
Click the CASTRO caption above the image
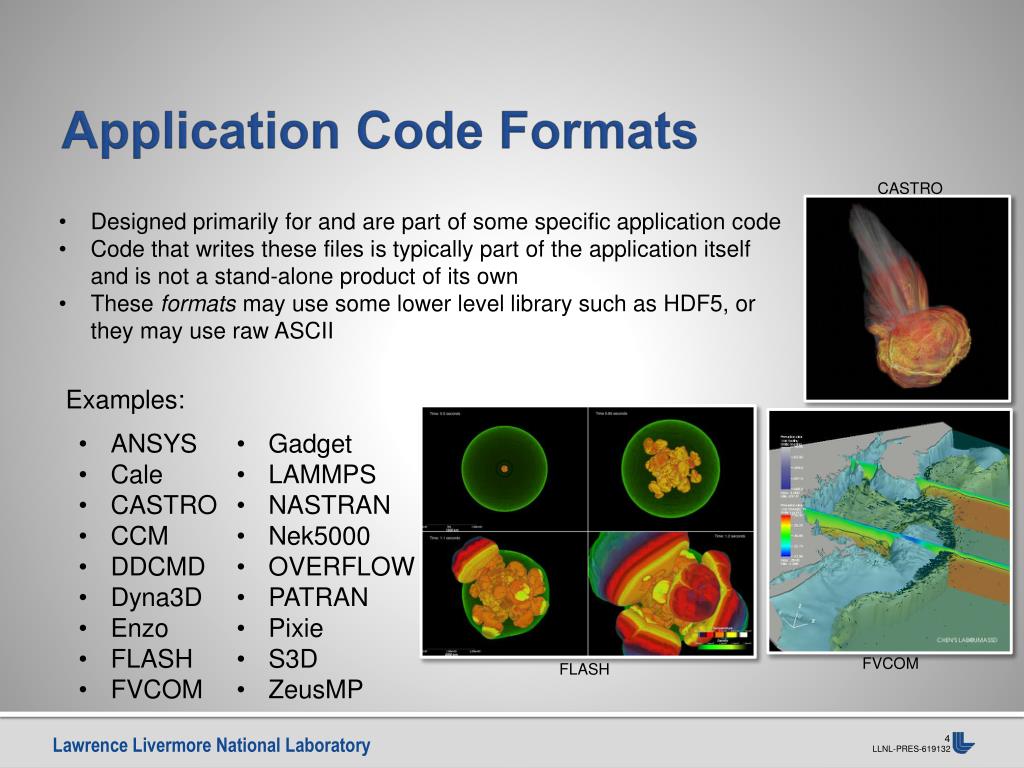tap(910, 188)
